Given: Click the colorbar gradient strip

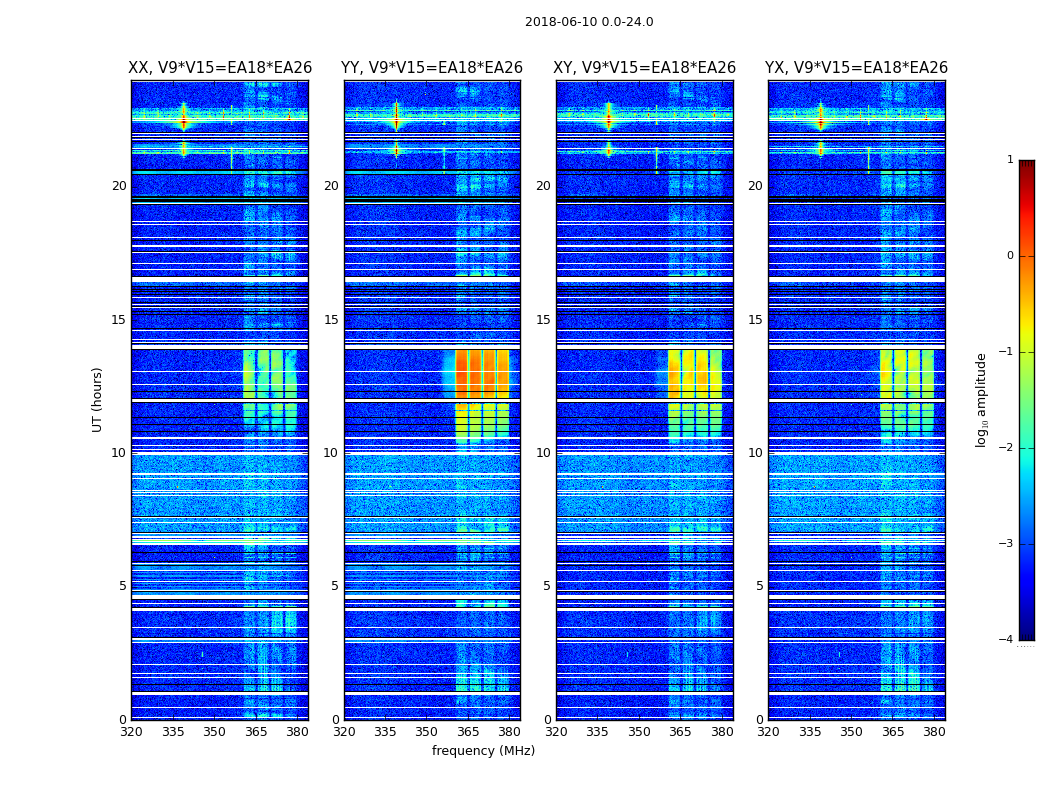Looking at the screenshot, I should [x=1027, y=400].
